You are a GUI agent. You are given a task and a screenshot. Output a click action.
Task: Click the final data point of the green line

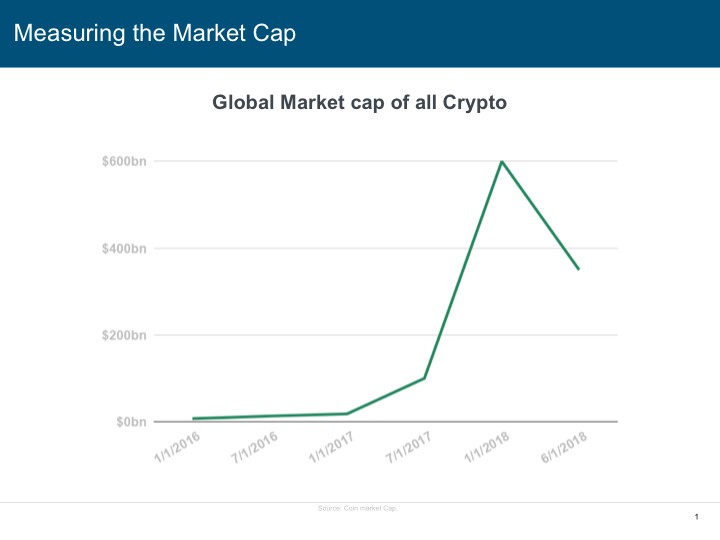click(578, 269)
